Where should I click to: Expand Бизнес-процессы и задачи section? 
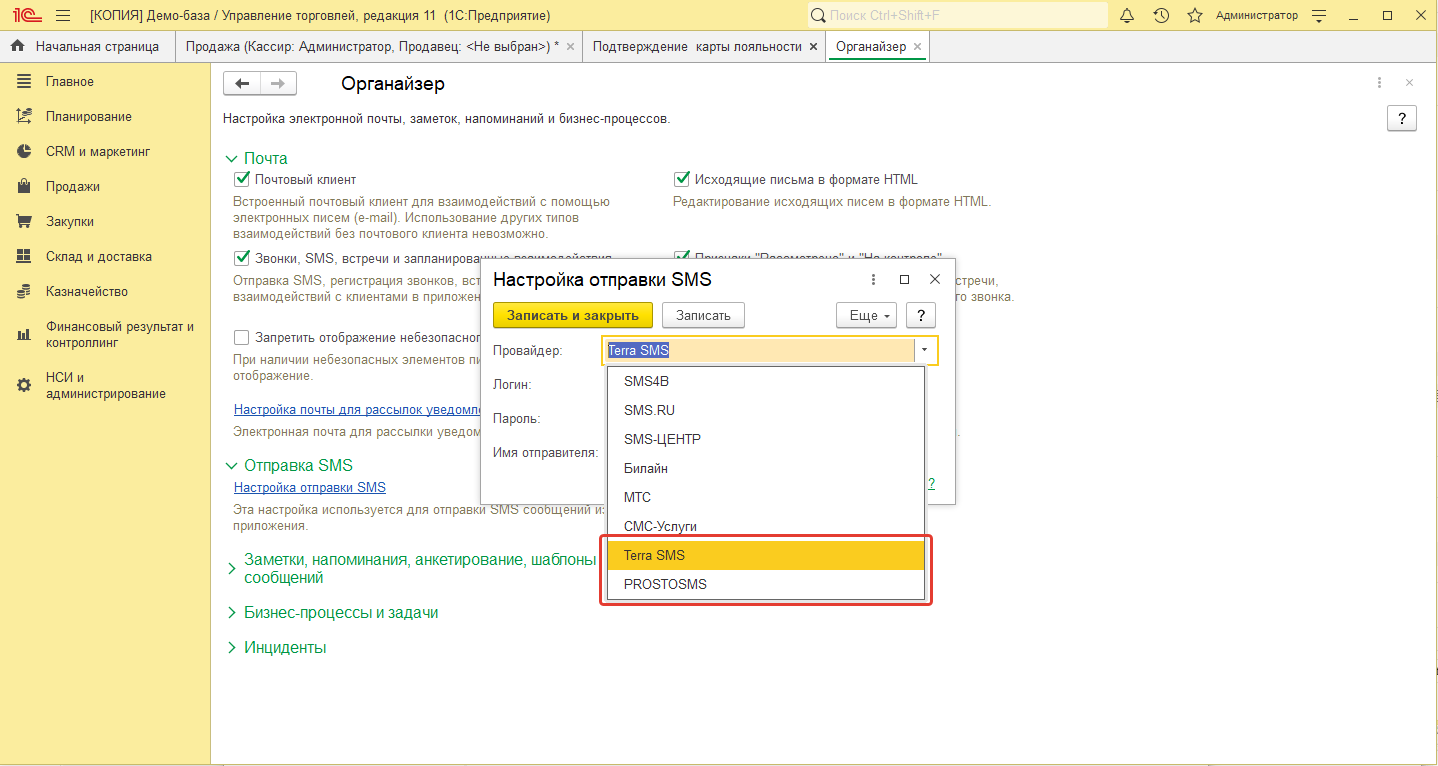[x=232, y=613]
